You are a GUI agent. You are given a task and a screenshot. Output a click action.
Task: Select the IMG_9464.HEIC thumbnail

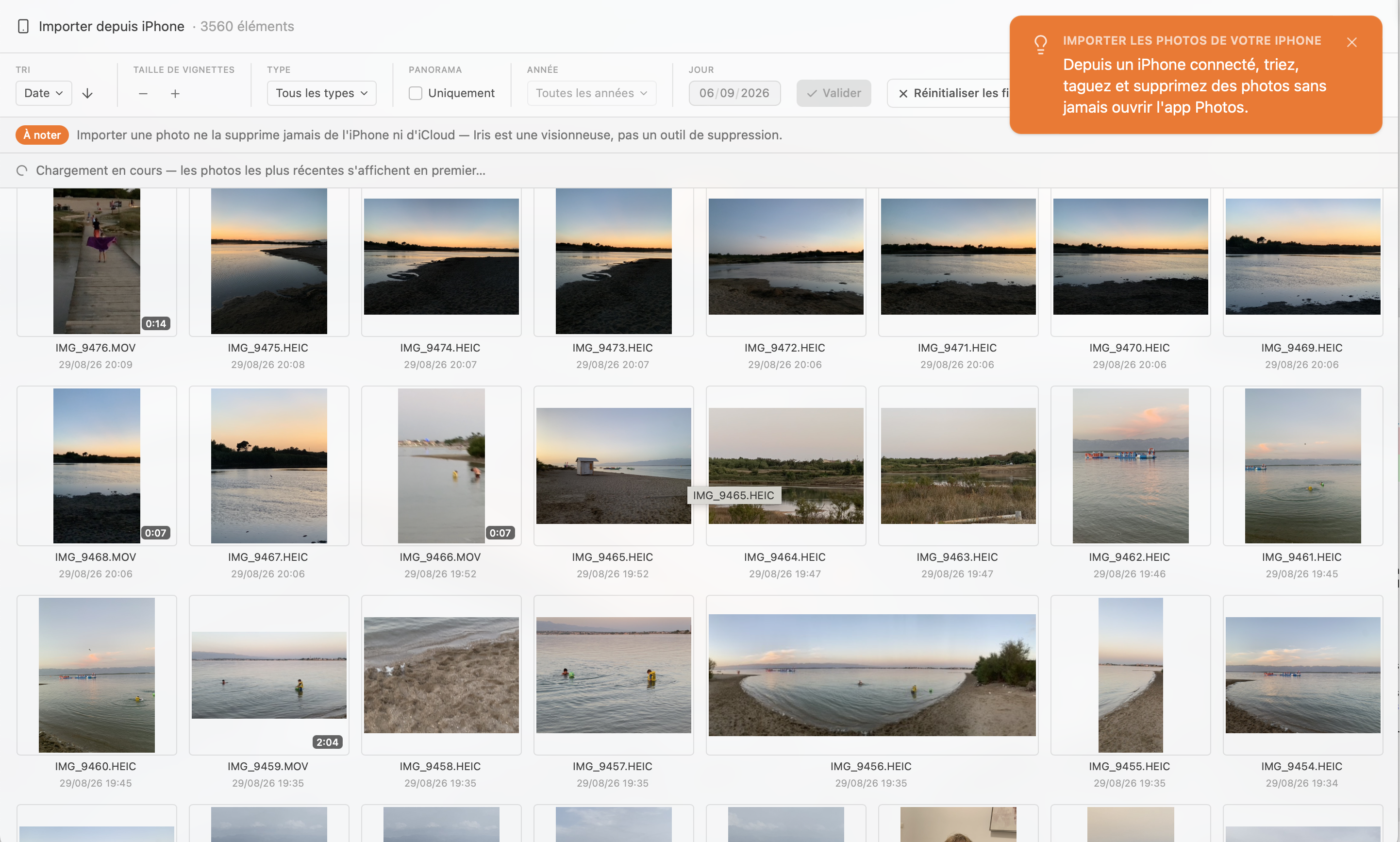click(x=786, y=466)
